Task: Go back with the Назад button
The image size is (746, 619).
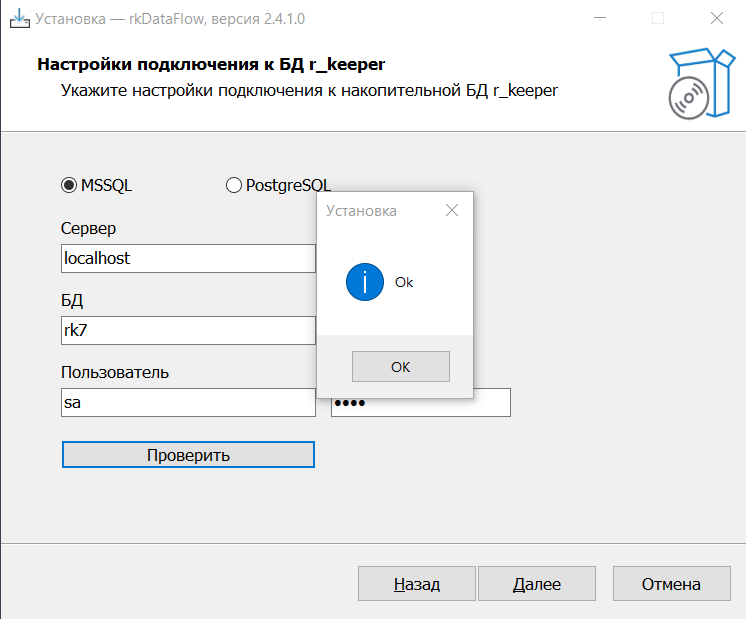Action: pos(416,584)
